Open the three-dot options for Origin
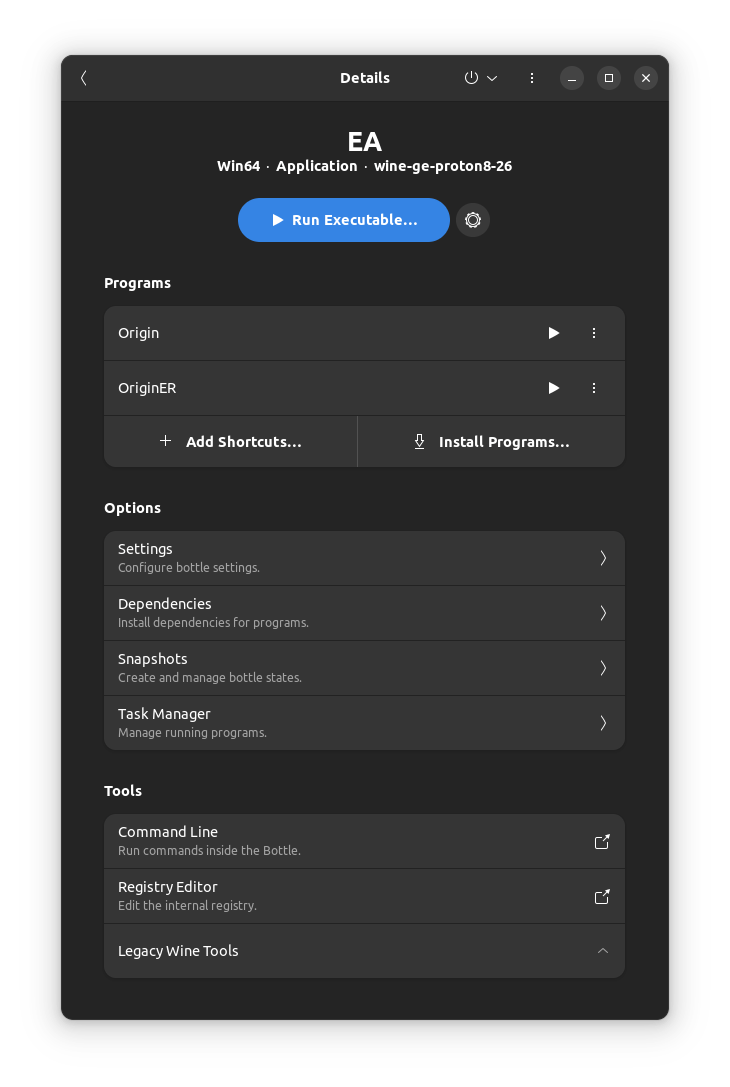The width and height of the screenshot is (730, 1087). pos(594,333)
